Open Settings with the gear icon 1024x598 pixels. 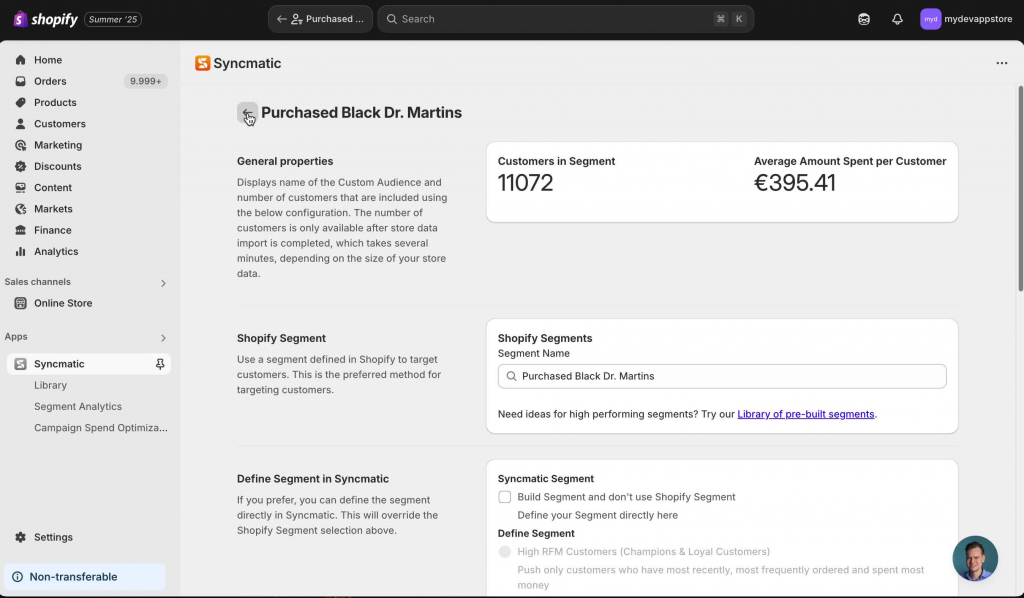pos(21,537)
